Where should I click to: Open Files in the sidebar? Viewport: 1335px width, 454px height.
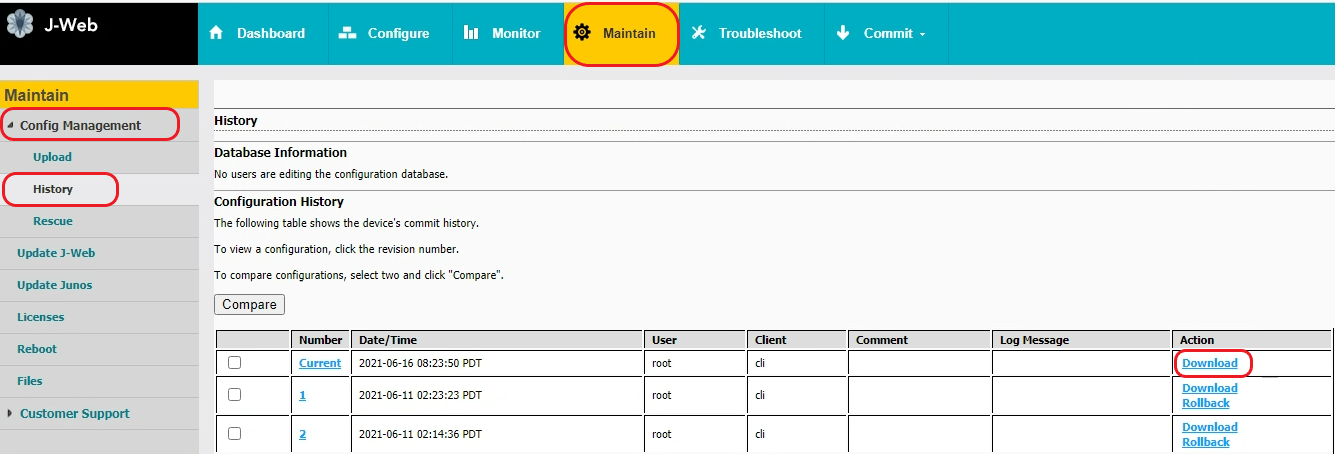(x=30, y=381)
